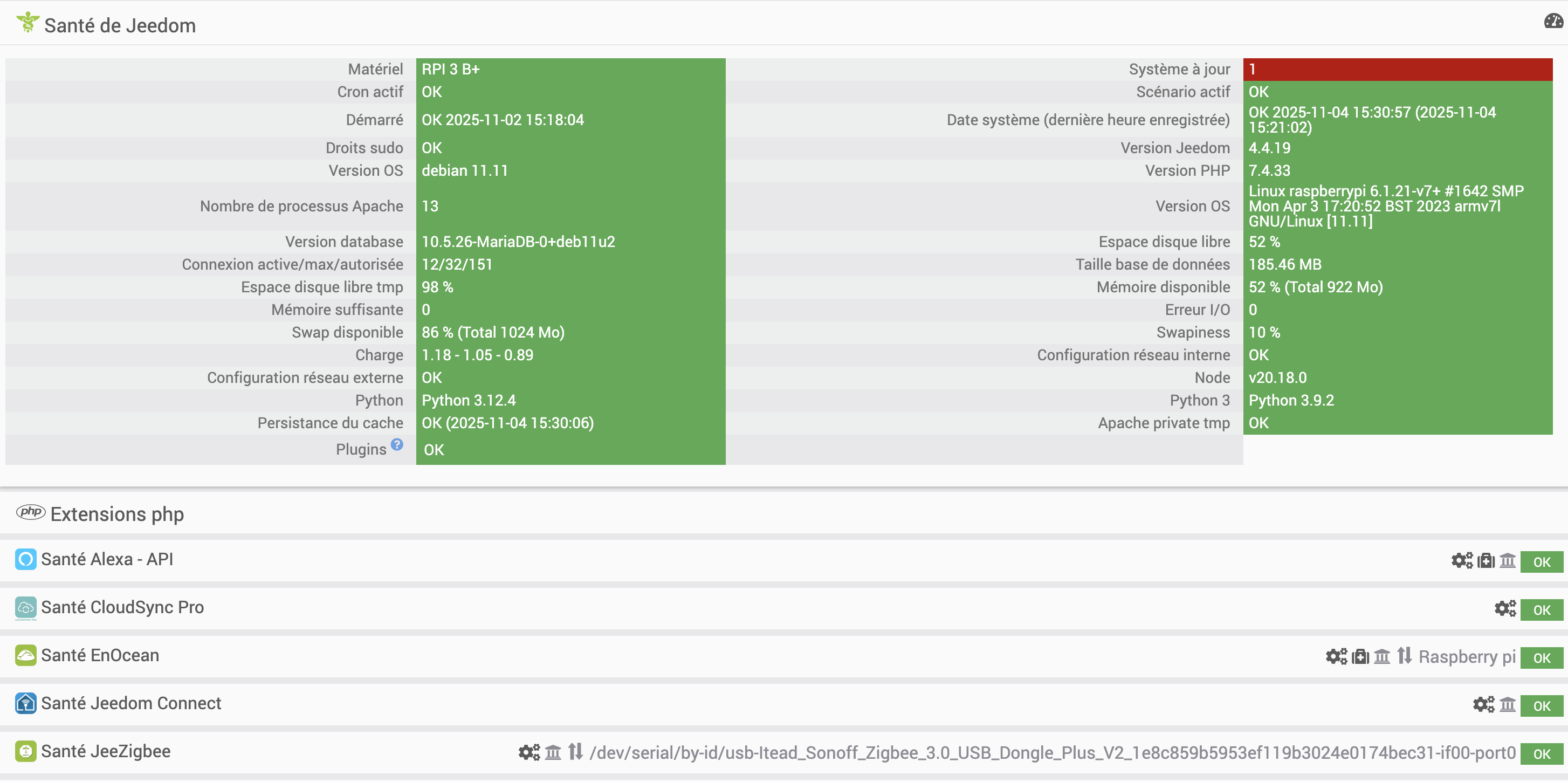This screenshot has width=1568, height=782.
Task: Click the Santé EnOcean plugin icon
Action: point(25,656)
